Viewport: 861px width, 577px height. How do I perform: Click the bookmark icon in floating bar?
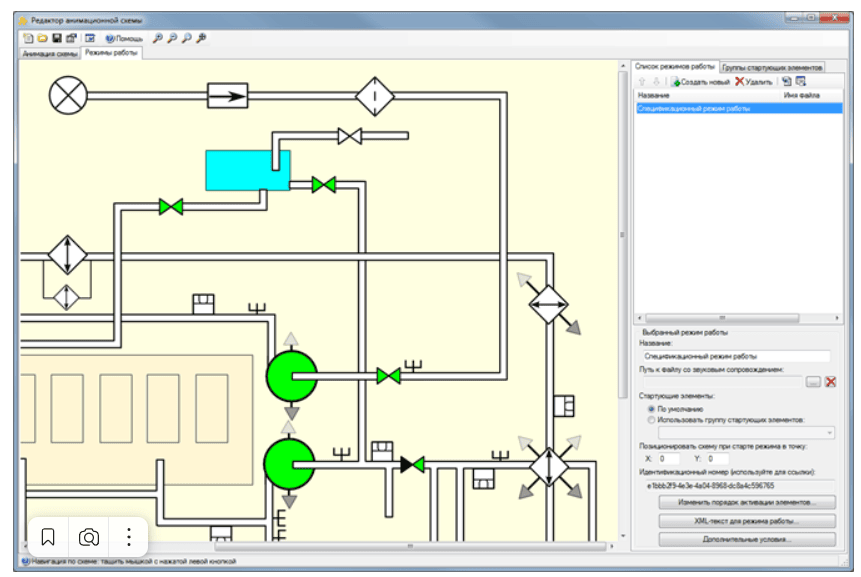click(48, 537)
